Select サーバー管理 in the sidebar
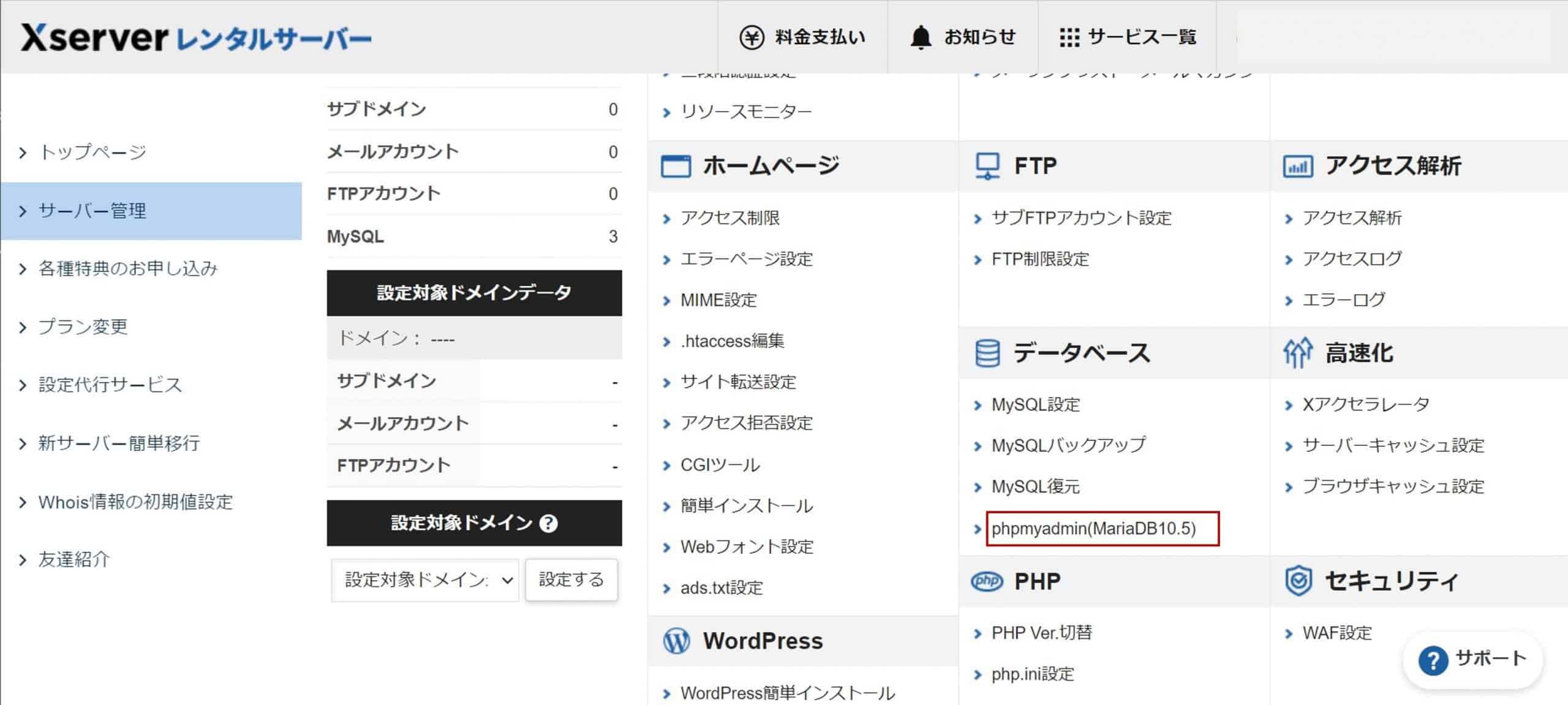 tap(151, 211)
